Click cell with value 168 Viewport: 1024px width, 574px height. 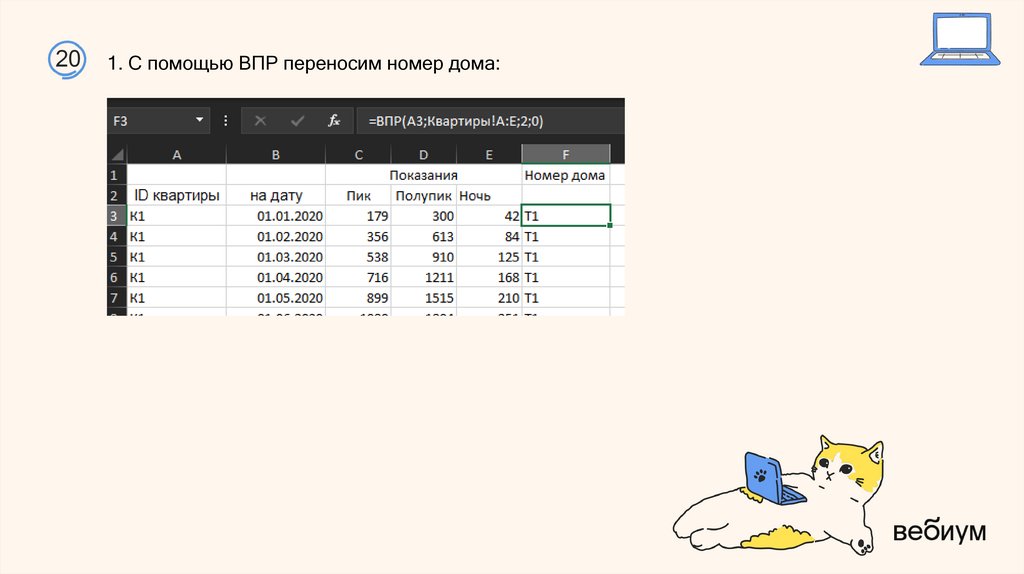[489, 277]
